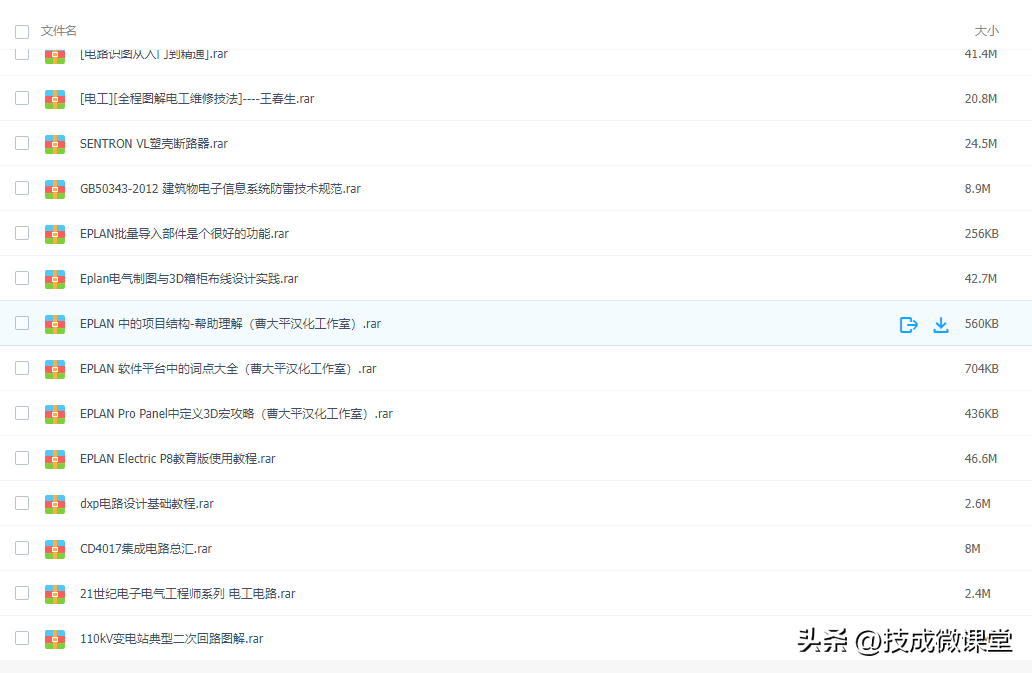Check box for dxp电路设计基础教程.rar
This screenshot has height=673, width=1032.
click(x=22, y=503)
